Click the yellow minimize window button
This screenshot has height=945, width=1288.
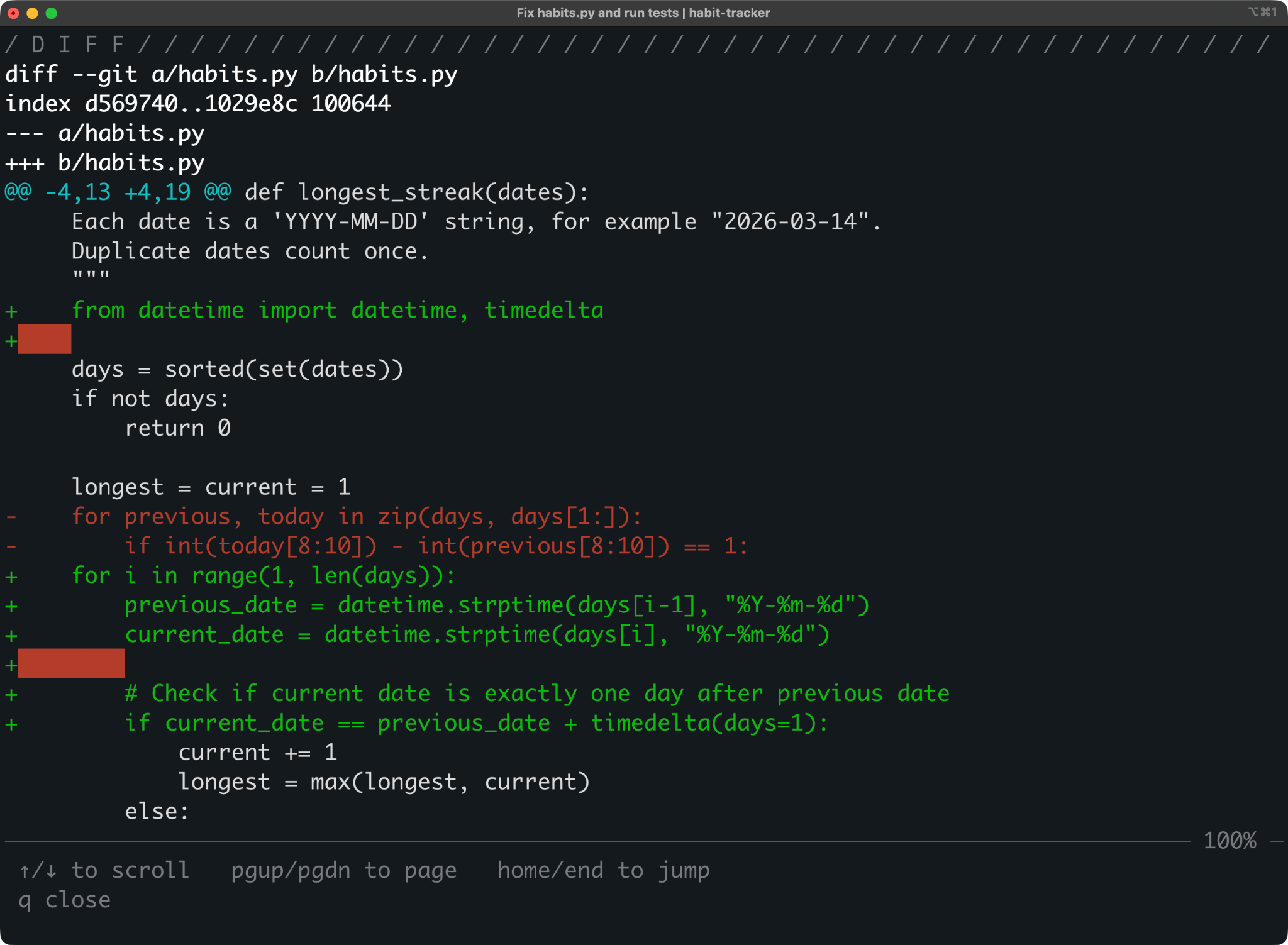(x=33, y=13)
